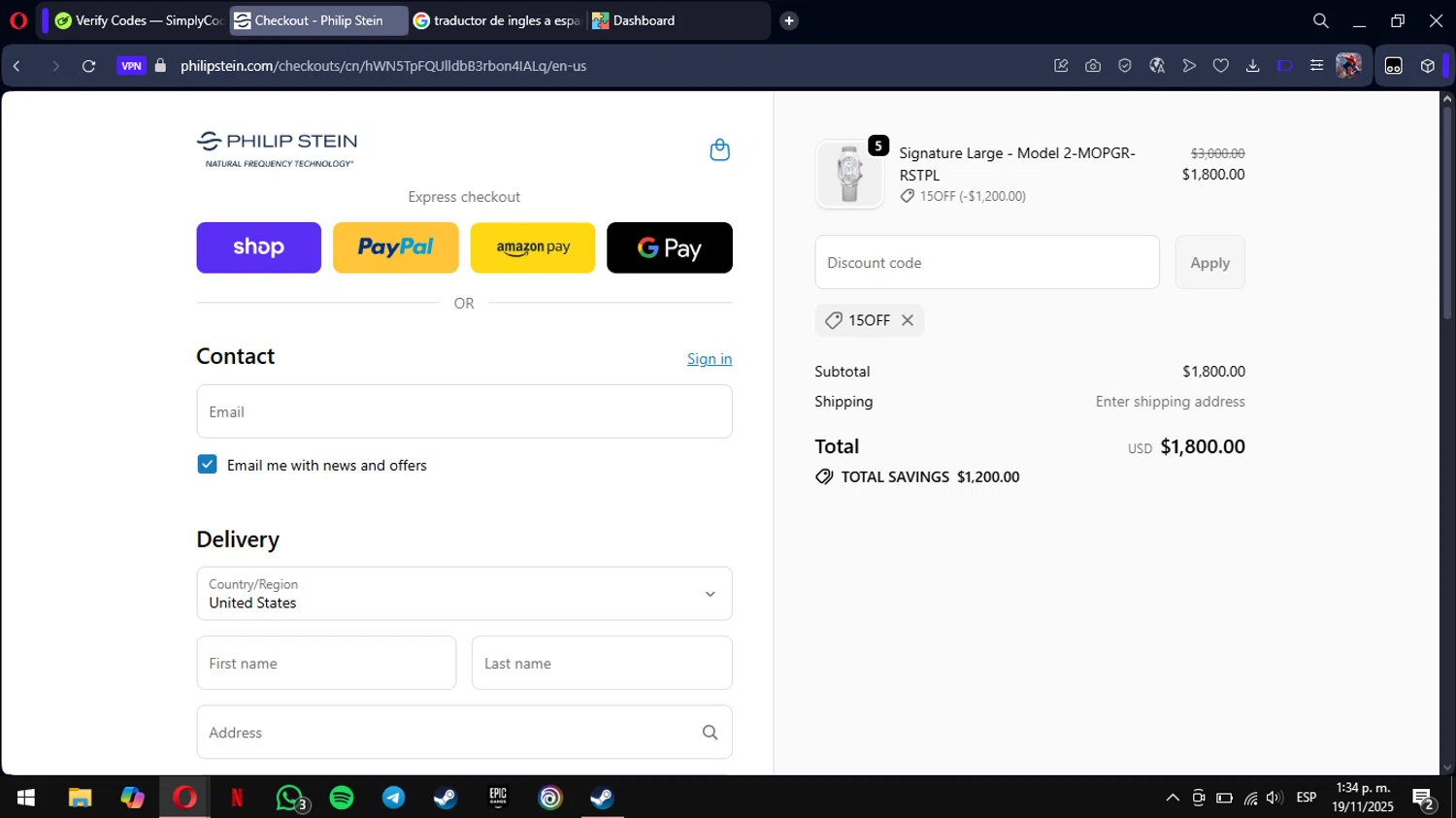Open WhatsApp from the taskbar
This screenshot has width=1456, height=818.
[289, 798]
